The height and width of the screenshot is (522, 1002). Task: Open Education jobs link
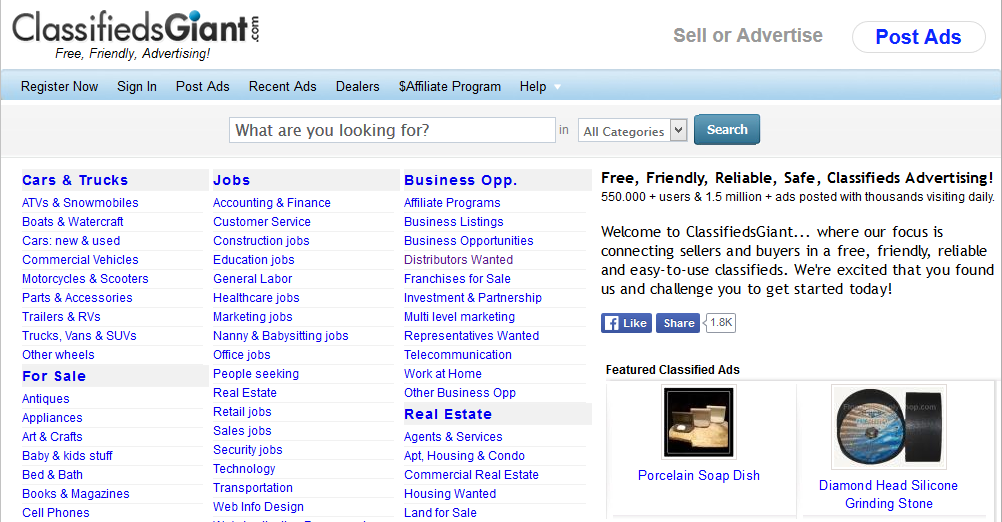pos(254,260)
